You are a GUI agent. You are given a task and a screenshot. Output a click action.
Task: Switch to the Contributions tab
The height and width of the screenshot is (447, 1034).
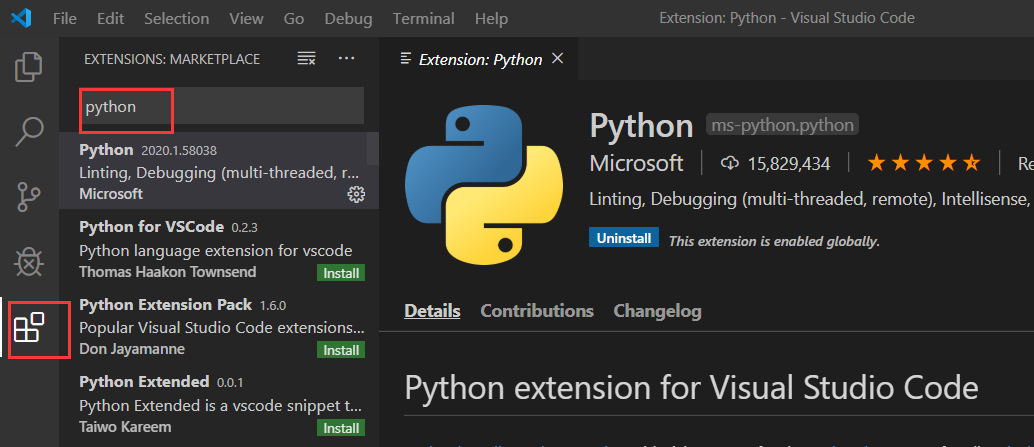537,311
